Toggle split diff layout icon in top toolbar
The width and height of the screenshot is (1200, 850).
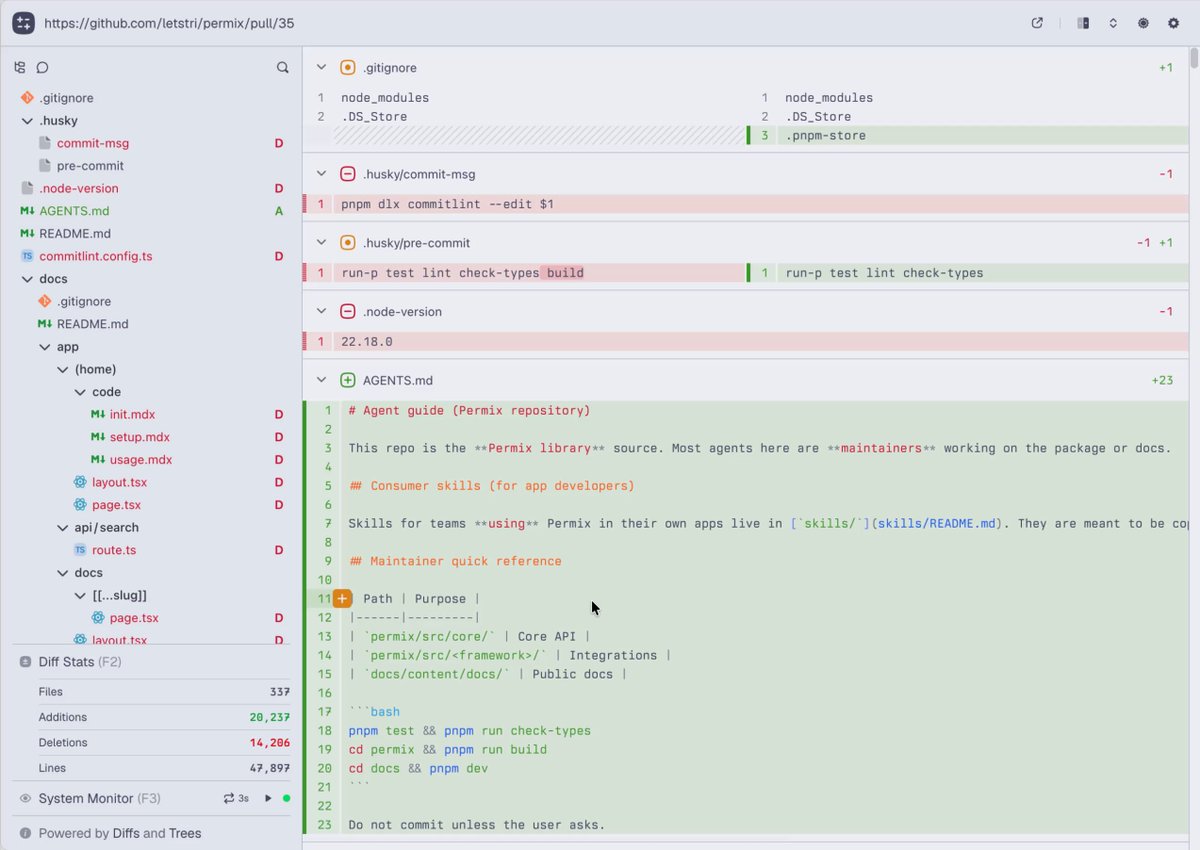[x=1083, y=23]
